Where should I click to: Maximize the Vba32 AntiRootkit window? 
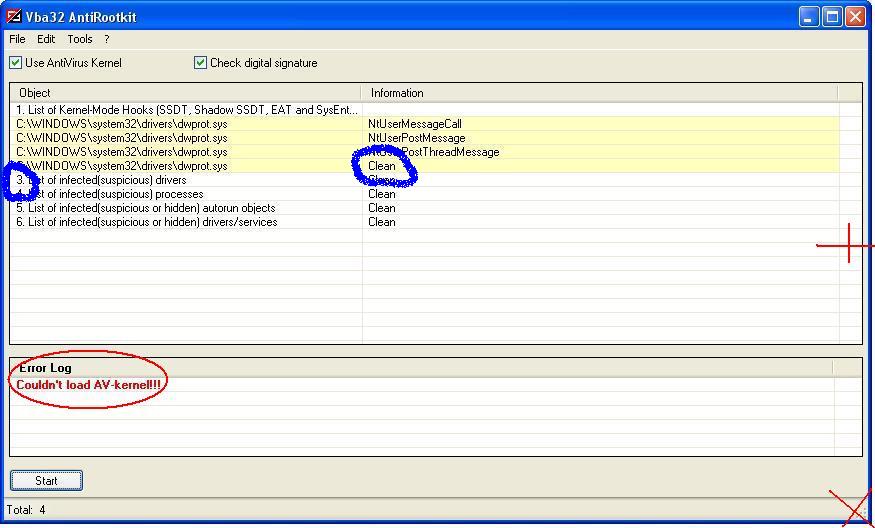point(832,16)
